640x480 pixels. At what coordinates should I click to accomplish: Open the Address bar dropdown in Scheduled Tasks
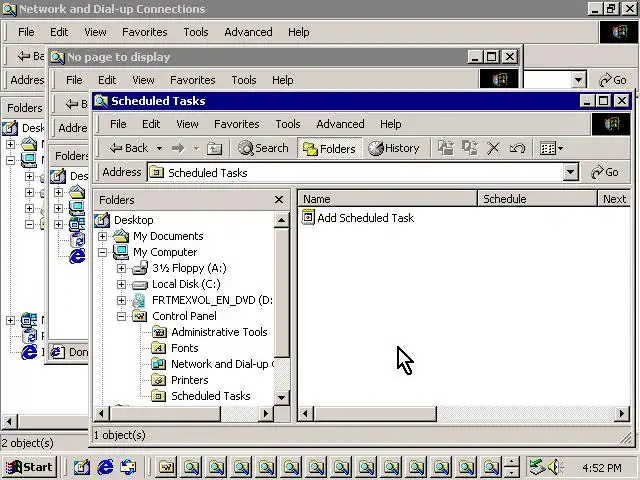click(x=571, y=172)
